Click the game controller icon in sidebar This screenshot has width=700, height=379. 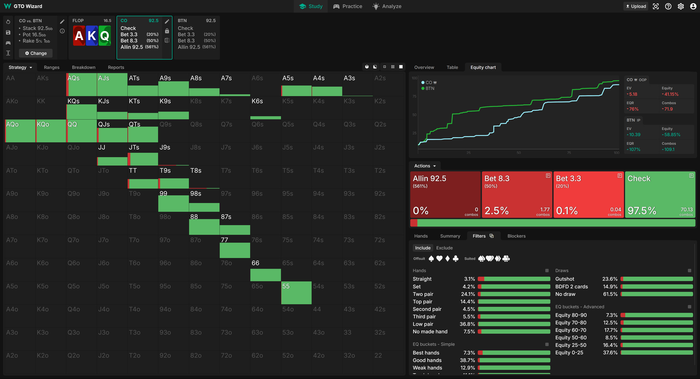(x=8, y=43)
